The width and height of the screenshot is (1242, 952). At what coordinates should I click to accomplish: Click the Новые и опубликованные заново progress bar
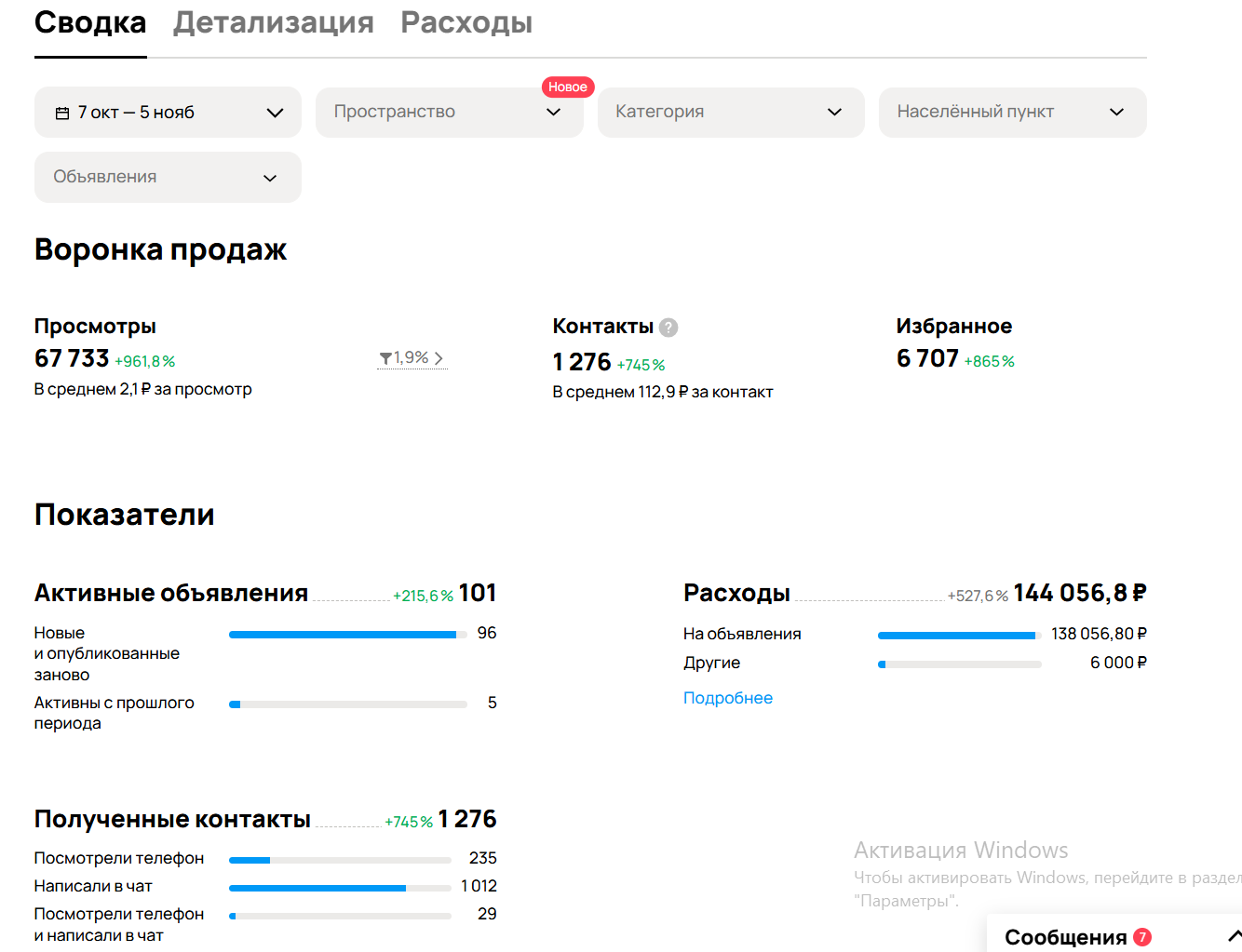(348, 635)
